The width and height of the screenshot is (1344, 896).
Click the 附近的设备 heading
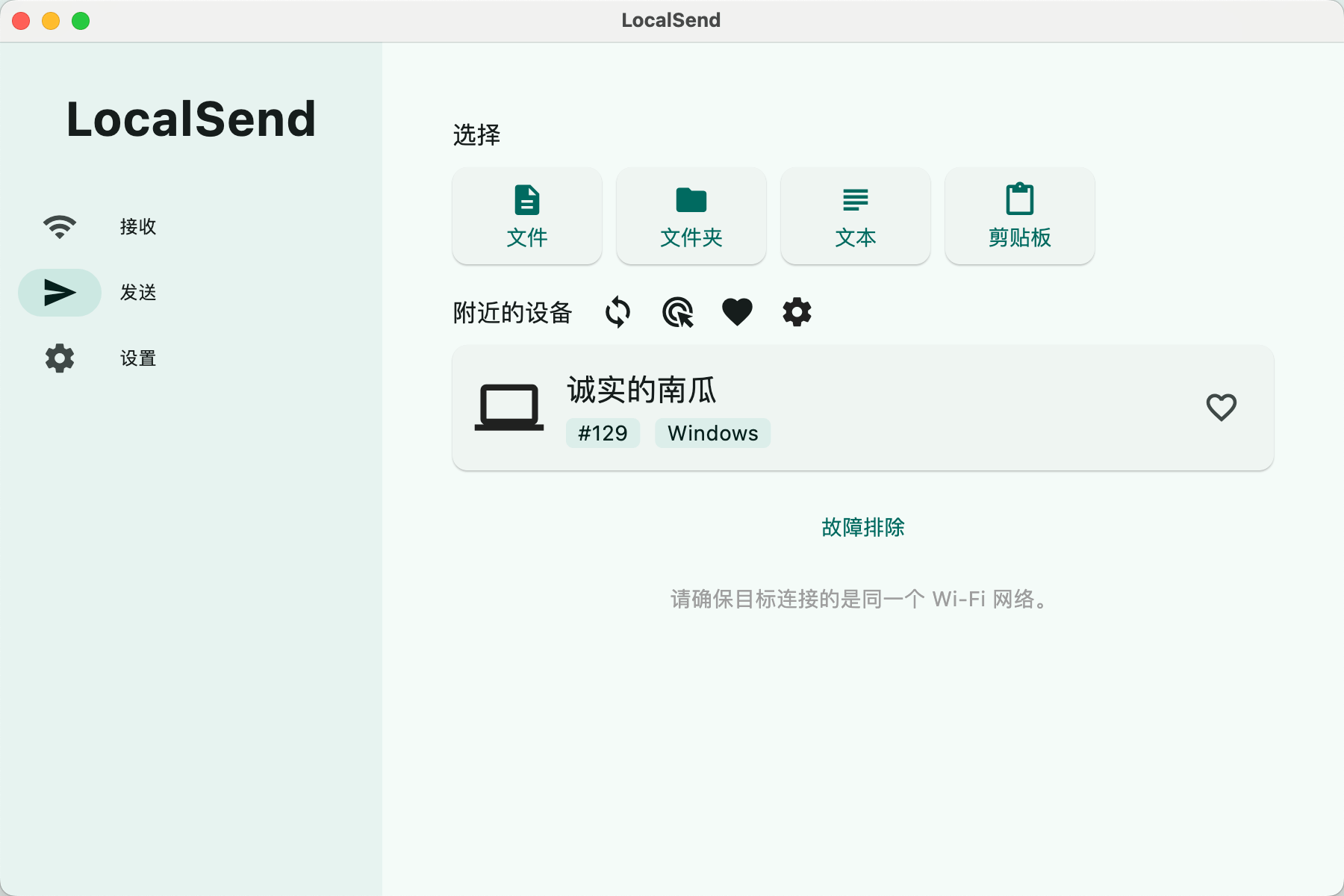click(513, 313)
